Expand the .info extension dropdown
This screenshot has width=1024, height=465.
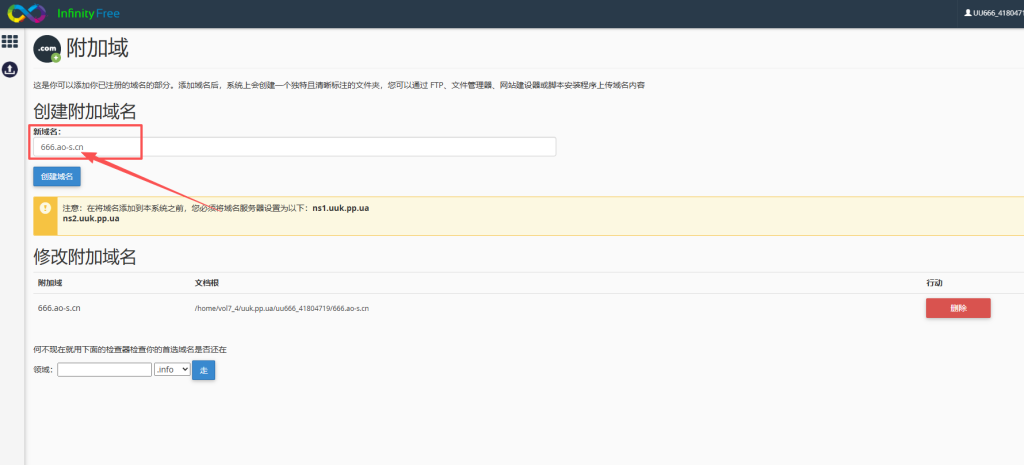172,370
